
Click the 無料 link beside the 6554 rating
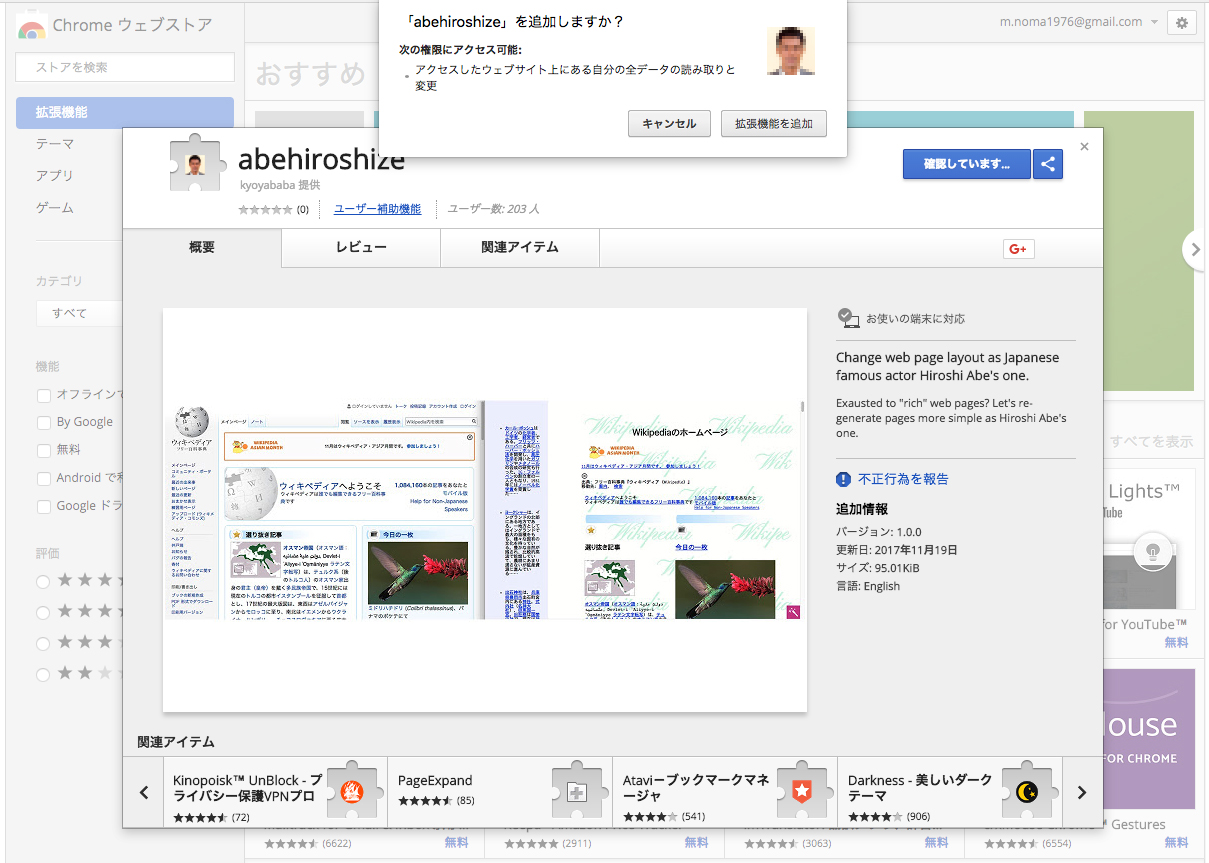[1176, 843]
